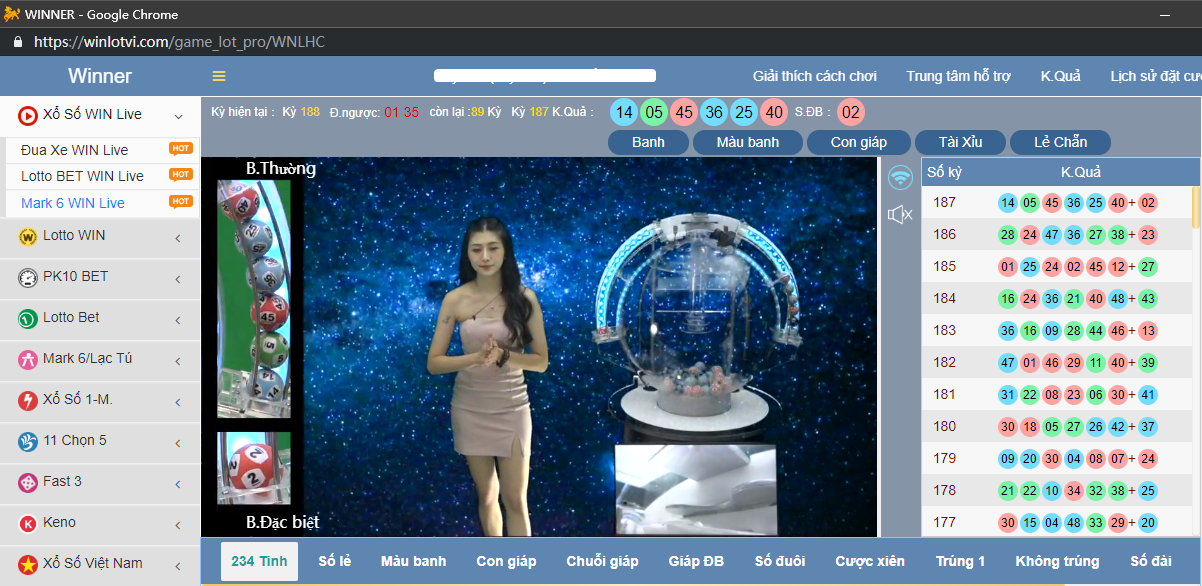Click the Fast 3 dice icon
1202x586 pixels.
click(x=28, y=482)
